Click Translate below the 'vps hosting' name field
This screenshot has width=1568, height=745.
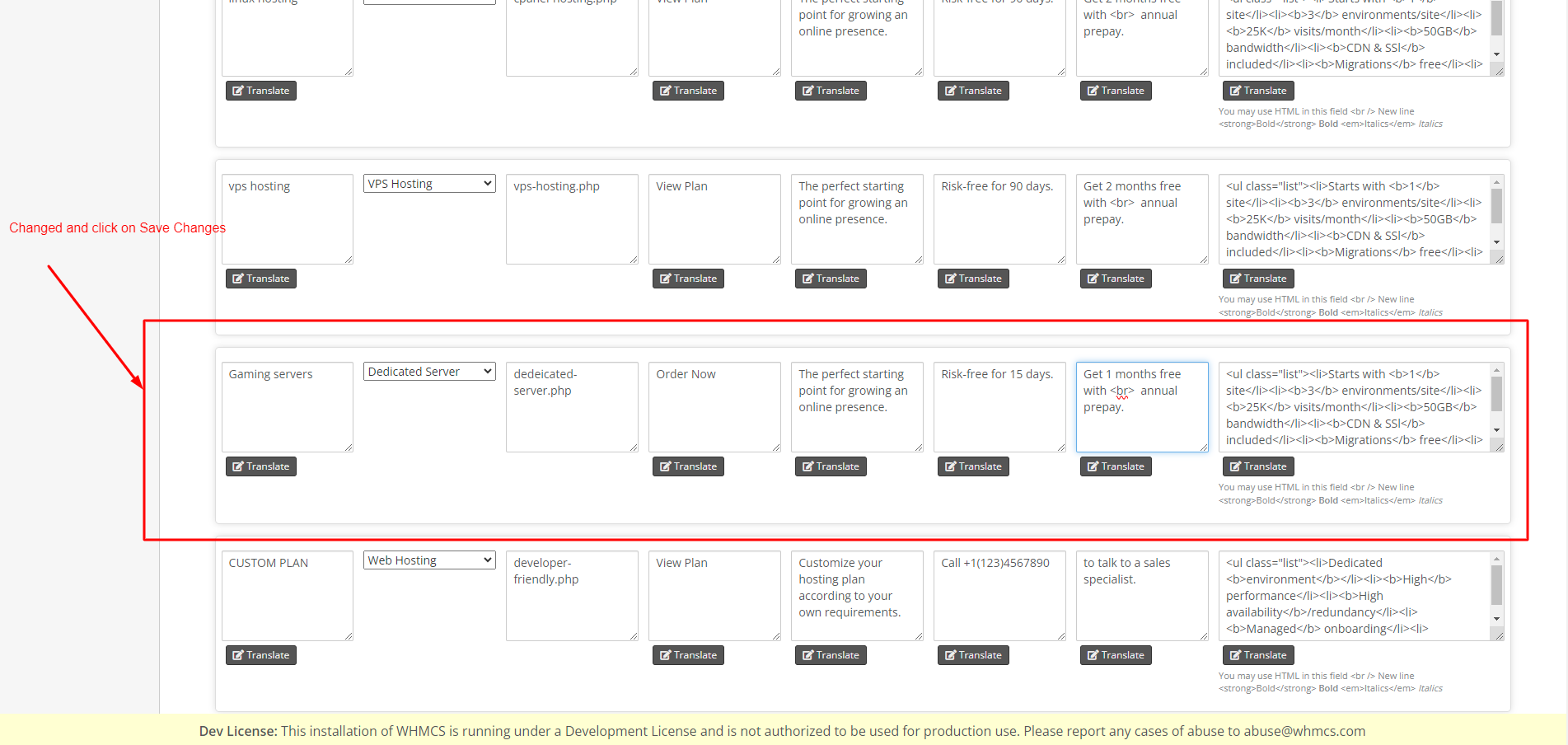(260, 279)
